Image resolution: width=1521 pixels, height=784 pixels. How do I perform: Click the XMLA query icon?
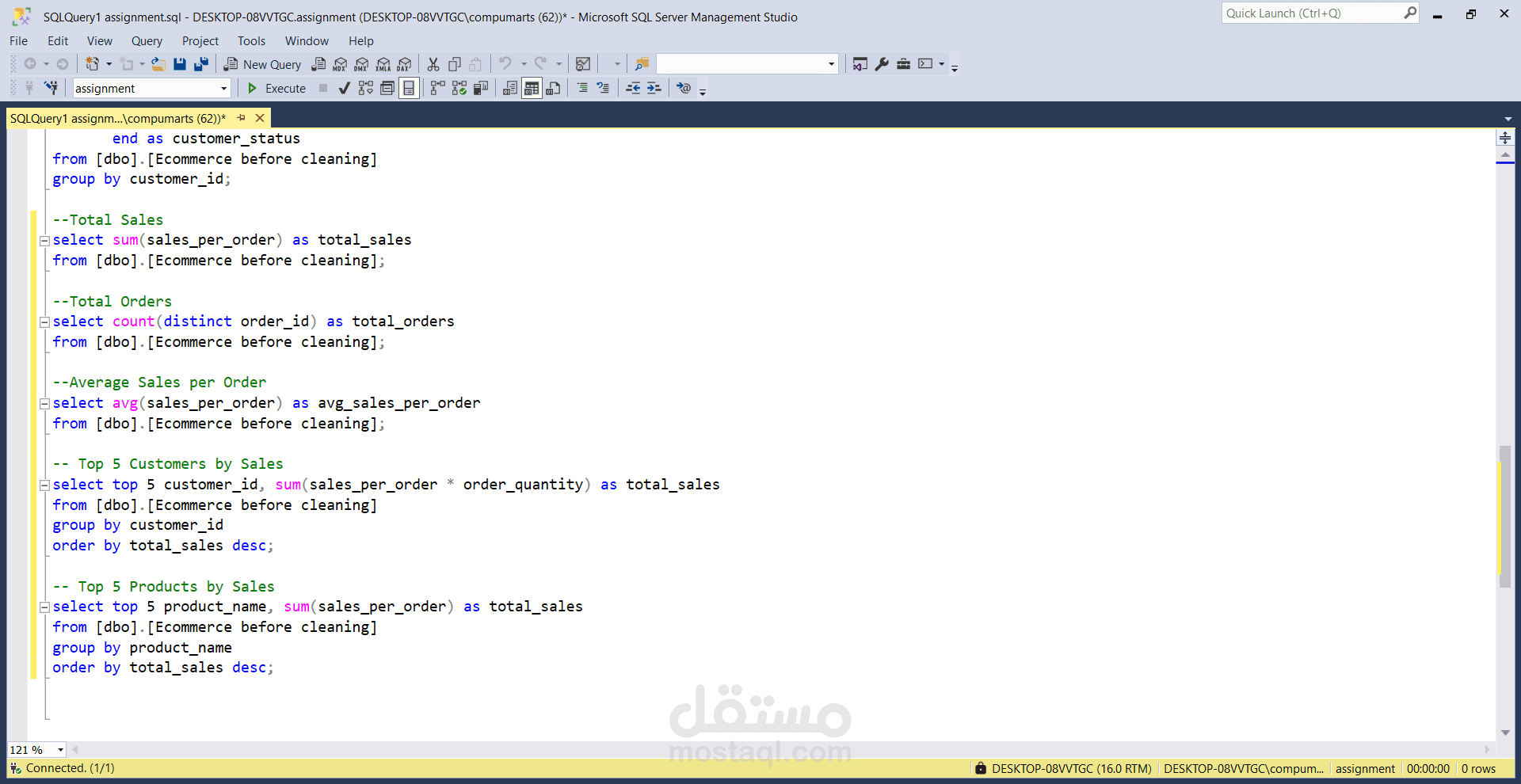pyautogui.click(x=383, y=64)
